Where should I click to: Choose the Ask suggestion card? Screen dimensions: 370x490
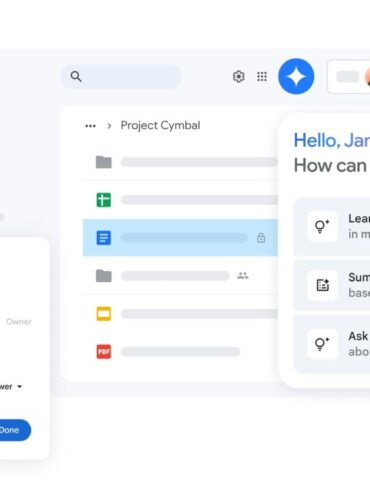click(332, 344)
